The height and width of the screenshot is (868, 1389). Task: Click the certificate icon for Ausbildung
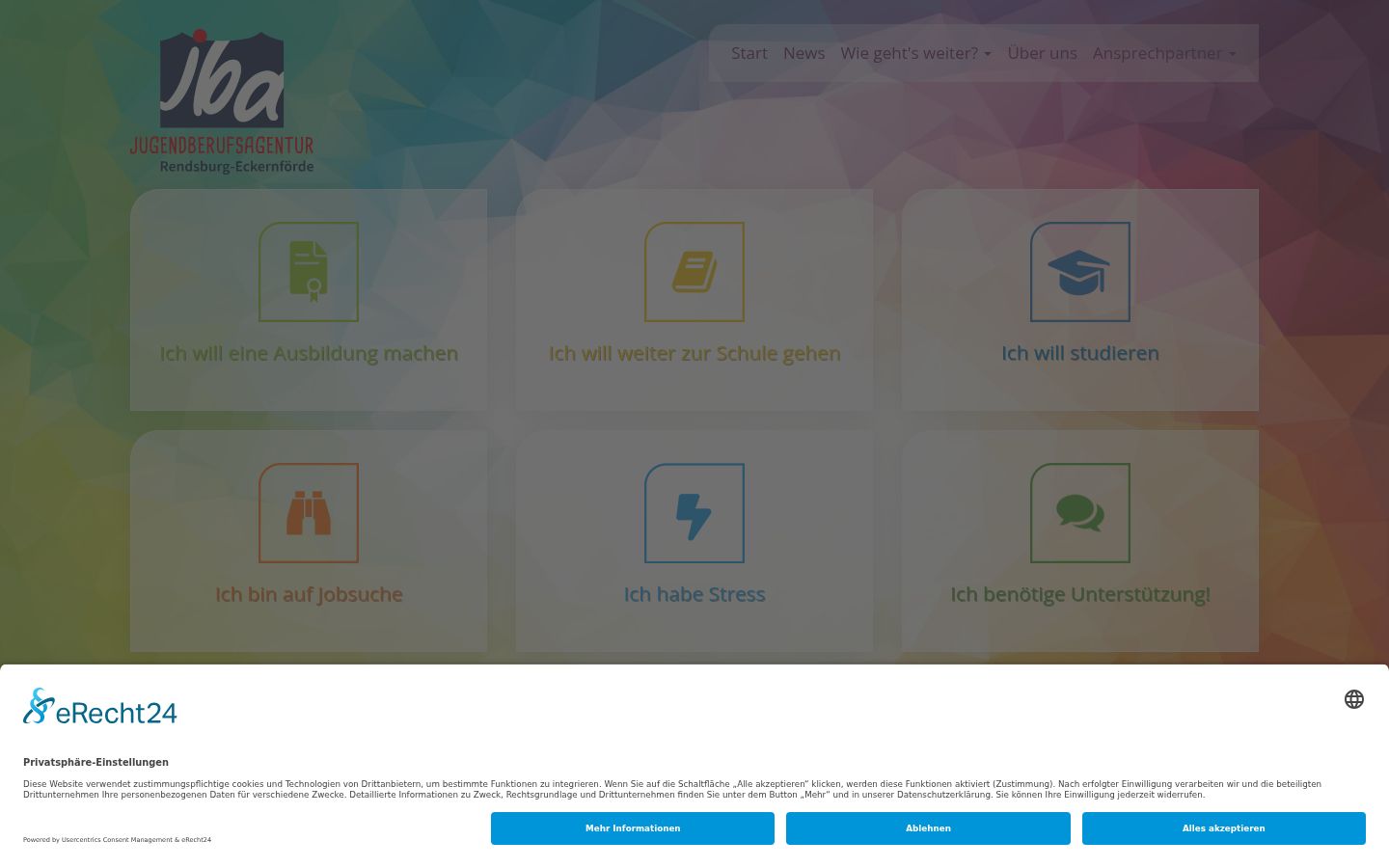309,272
